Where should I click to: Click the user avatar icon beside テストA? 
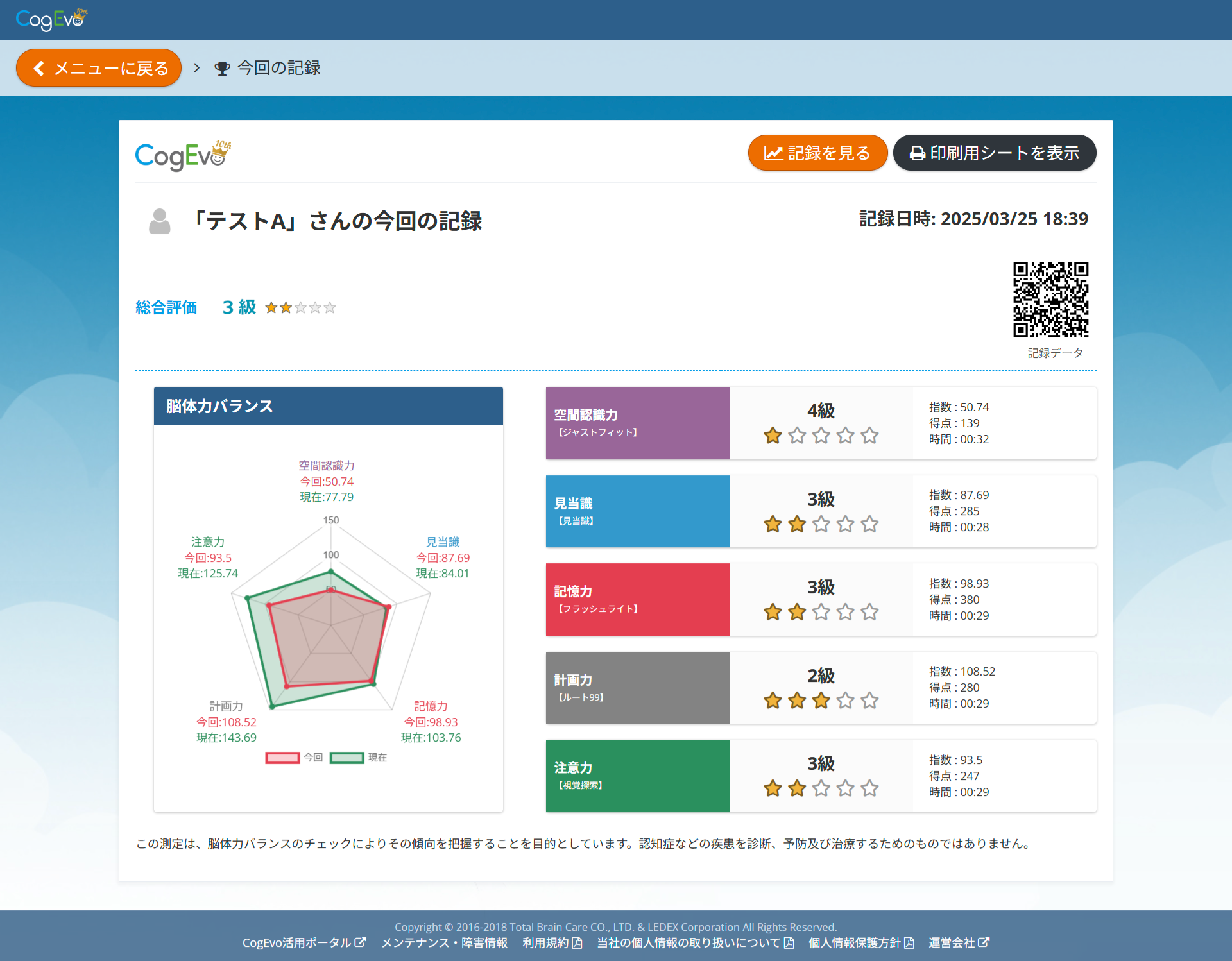coord(160,221)
